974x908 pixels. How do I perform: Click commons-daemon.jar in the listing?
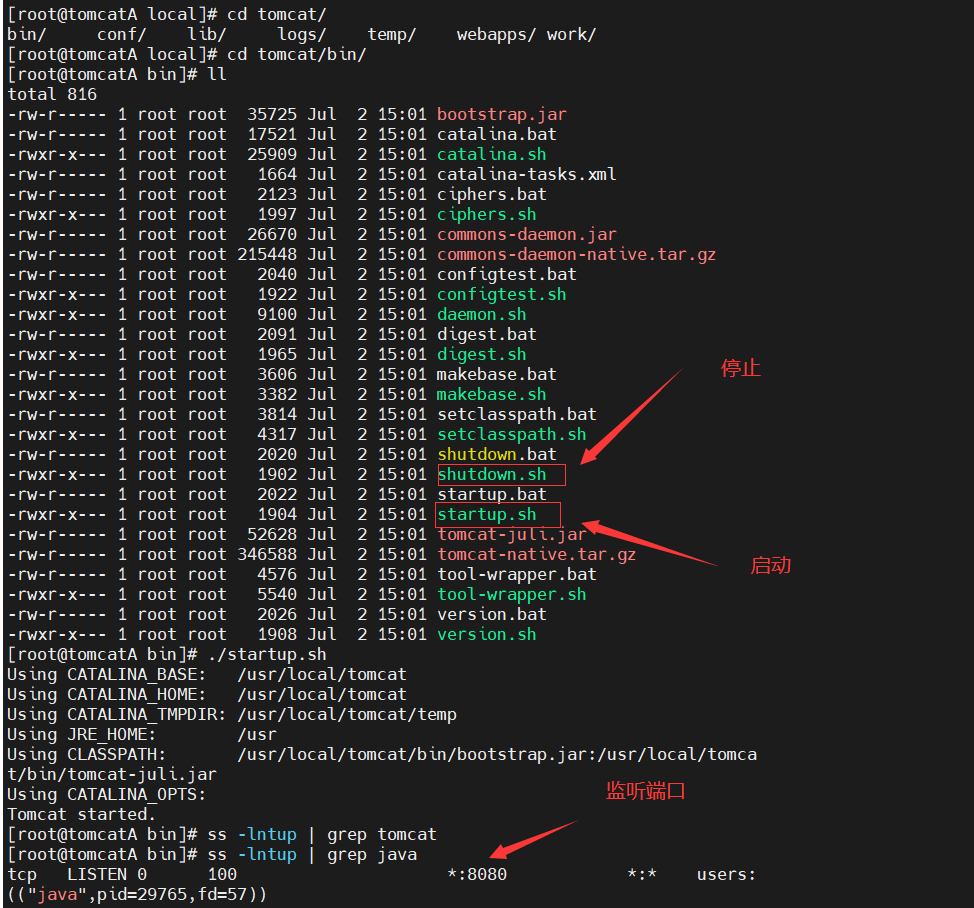pyautogui.click(x=527, y=234)
